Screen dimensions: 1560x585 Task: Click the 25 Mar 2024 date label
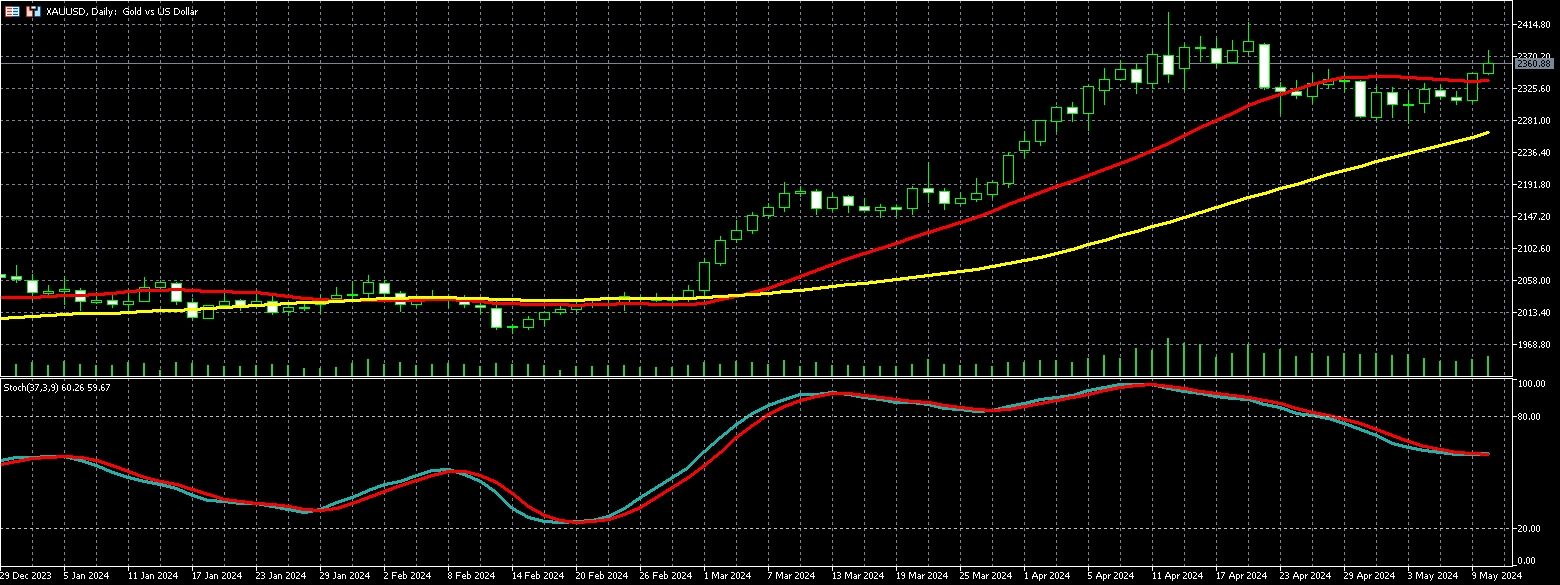986,576
